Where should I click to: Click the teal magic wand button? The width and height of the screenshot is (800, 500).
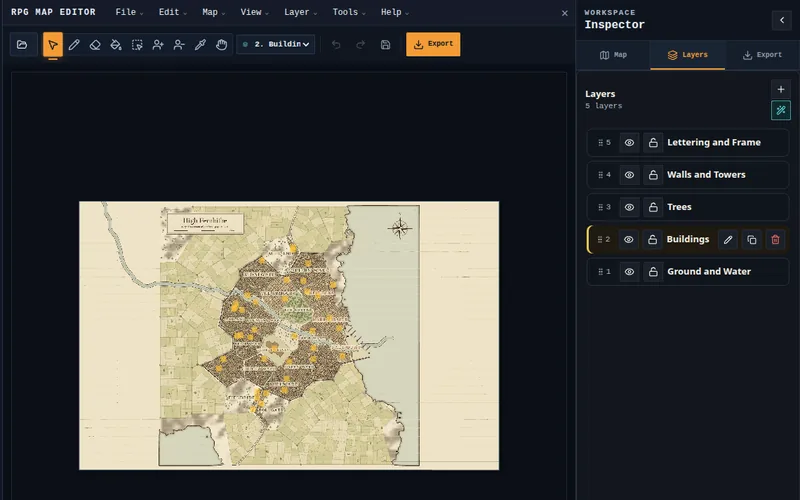[x=781, y=110]
